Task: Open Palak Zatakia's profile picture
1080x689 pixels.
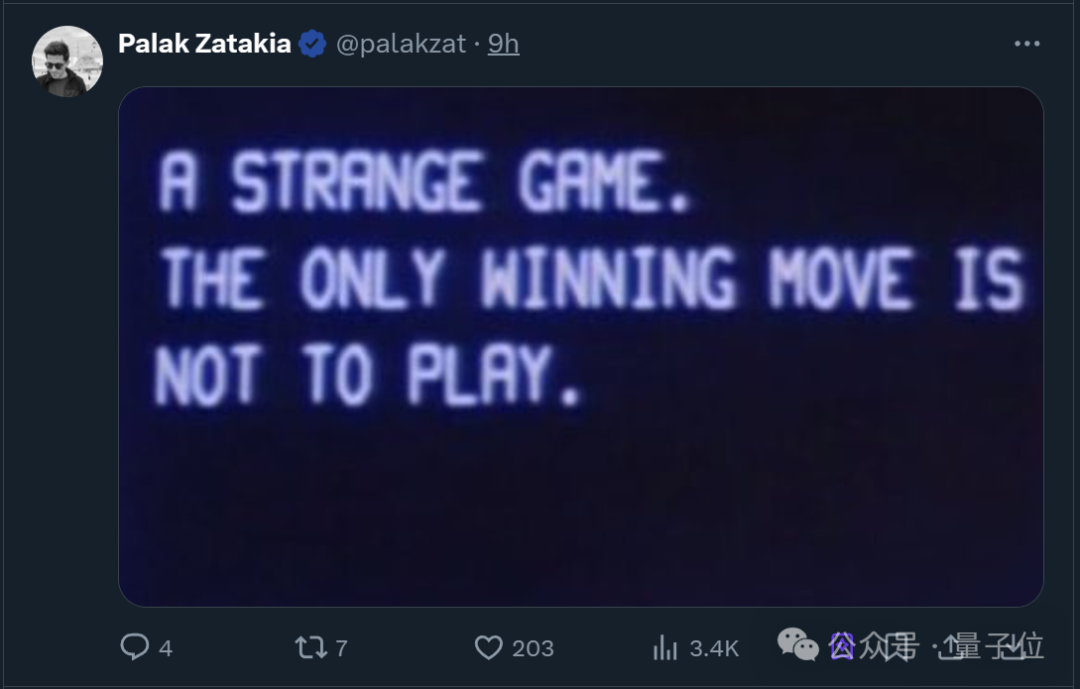Action: [67, 61]
